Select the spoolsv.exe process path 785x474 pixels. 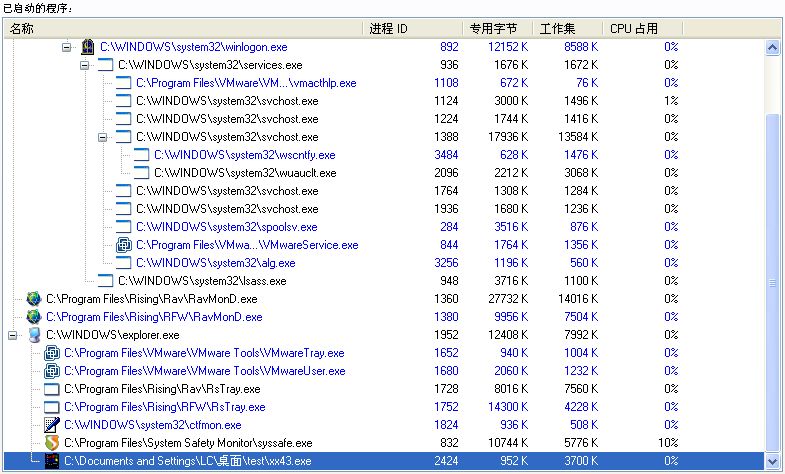point(227,227)
